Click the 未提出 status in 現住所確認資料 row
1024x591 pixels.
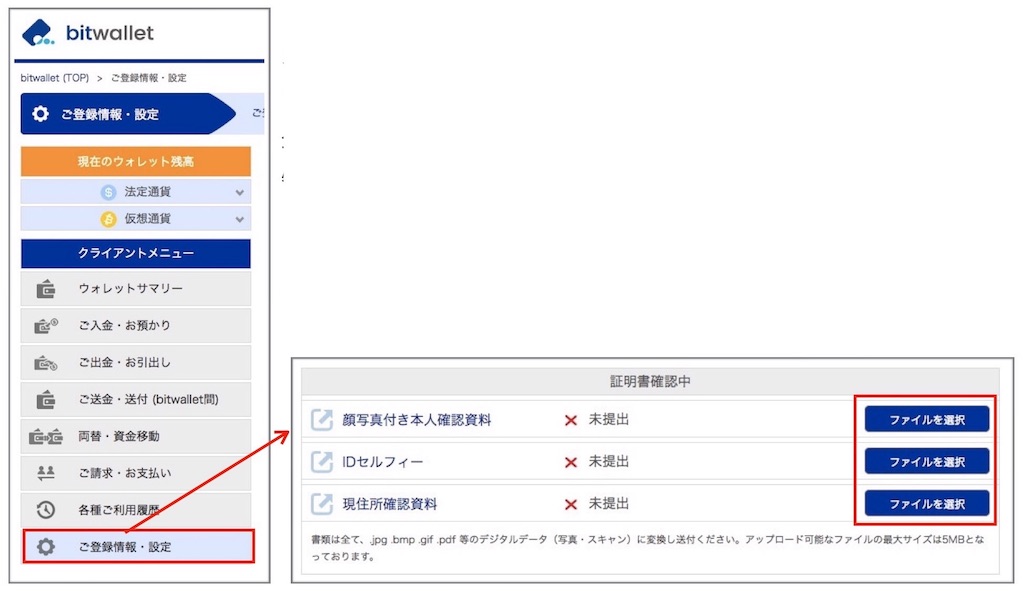tap(609, 503)
